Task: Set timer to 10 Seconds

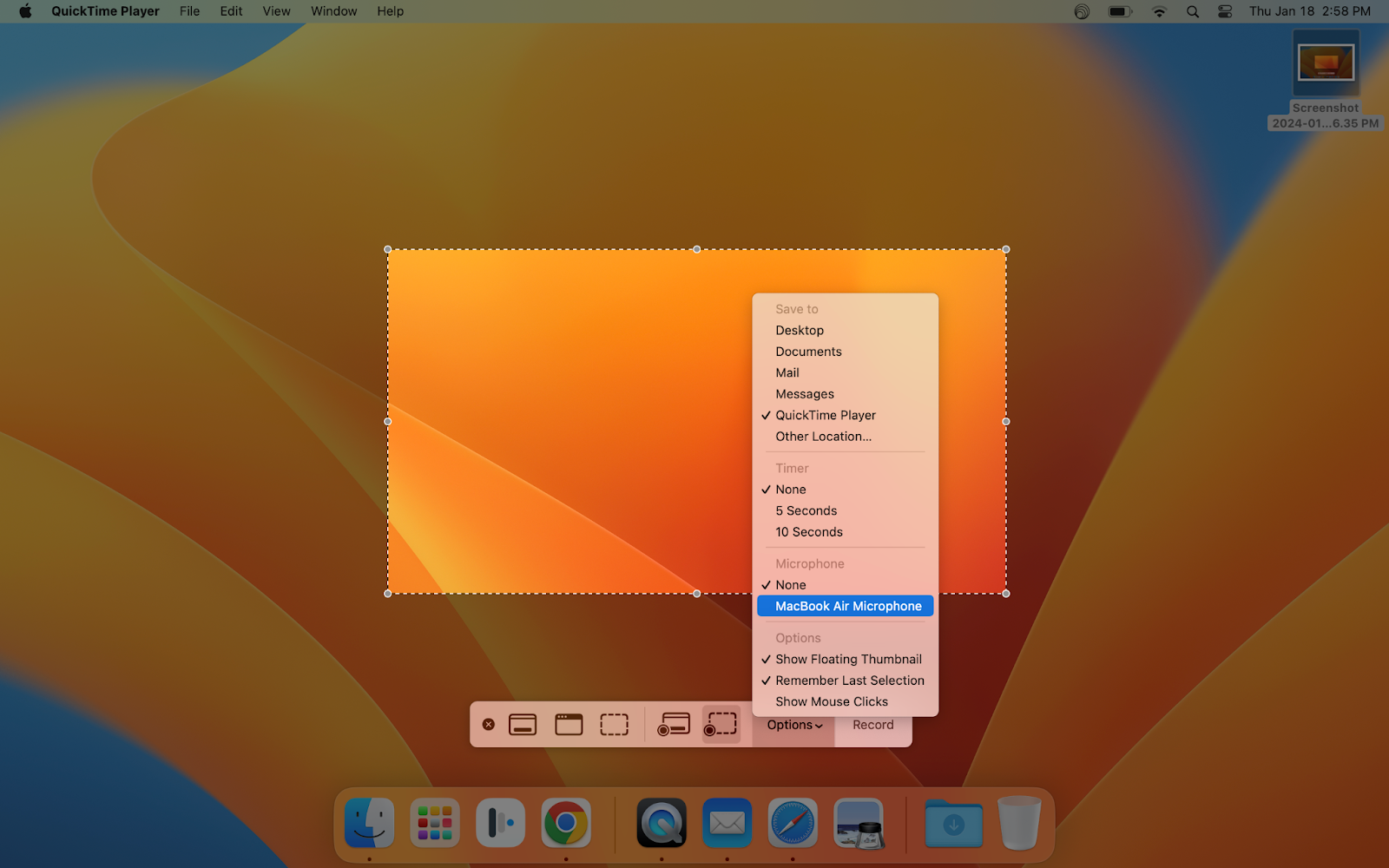Action: point(846,532)
